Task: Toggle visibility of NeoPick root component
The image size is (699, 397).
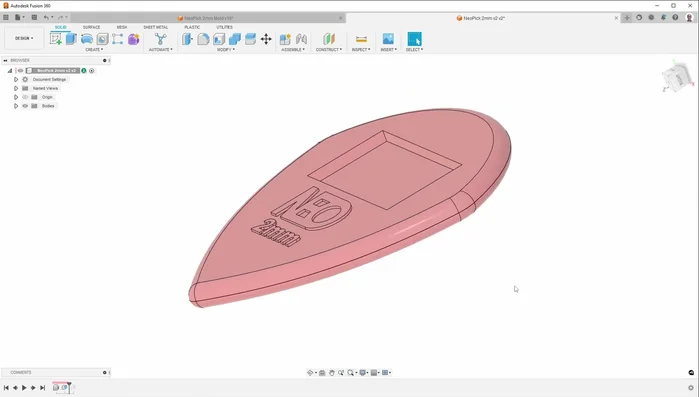Action: (x=21, y=70)
